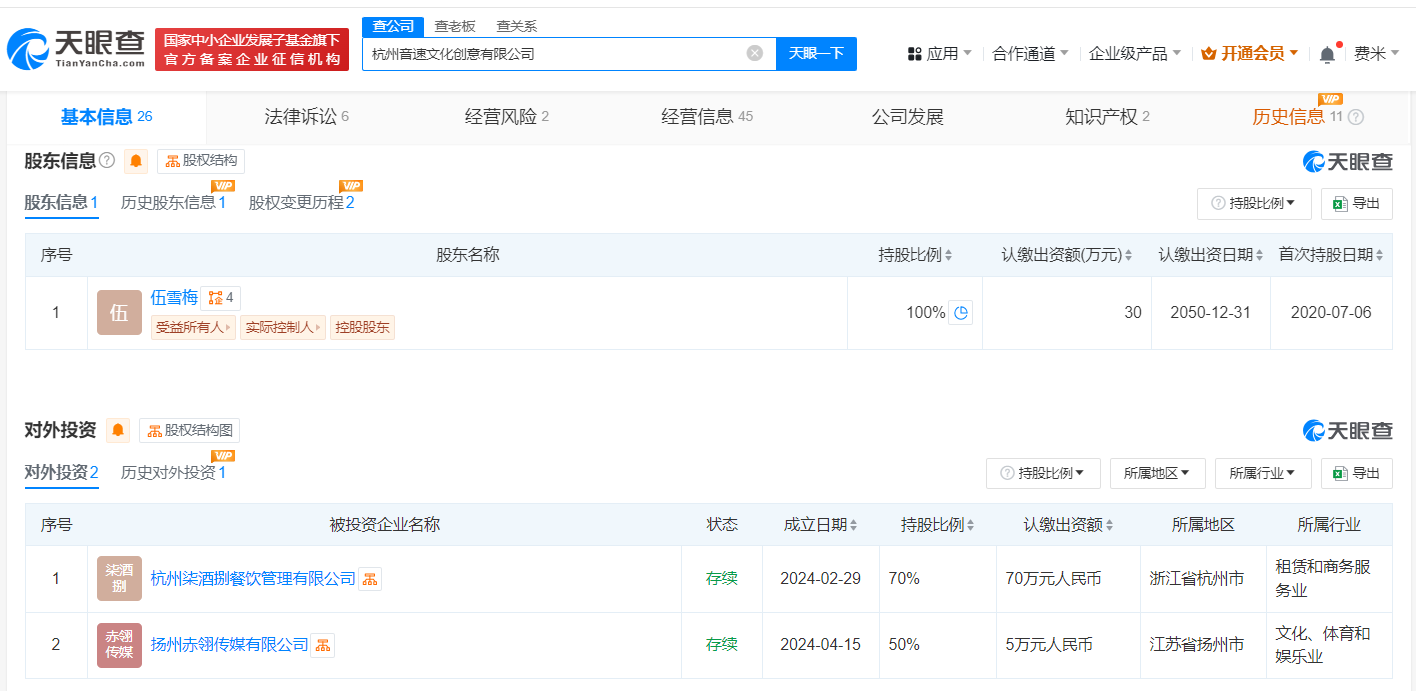Image resolution: width=1416 pixels, height=691 pixels.
Task: Open the 知识产权 tab
Action: pos(1107,117)
